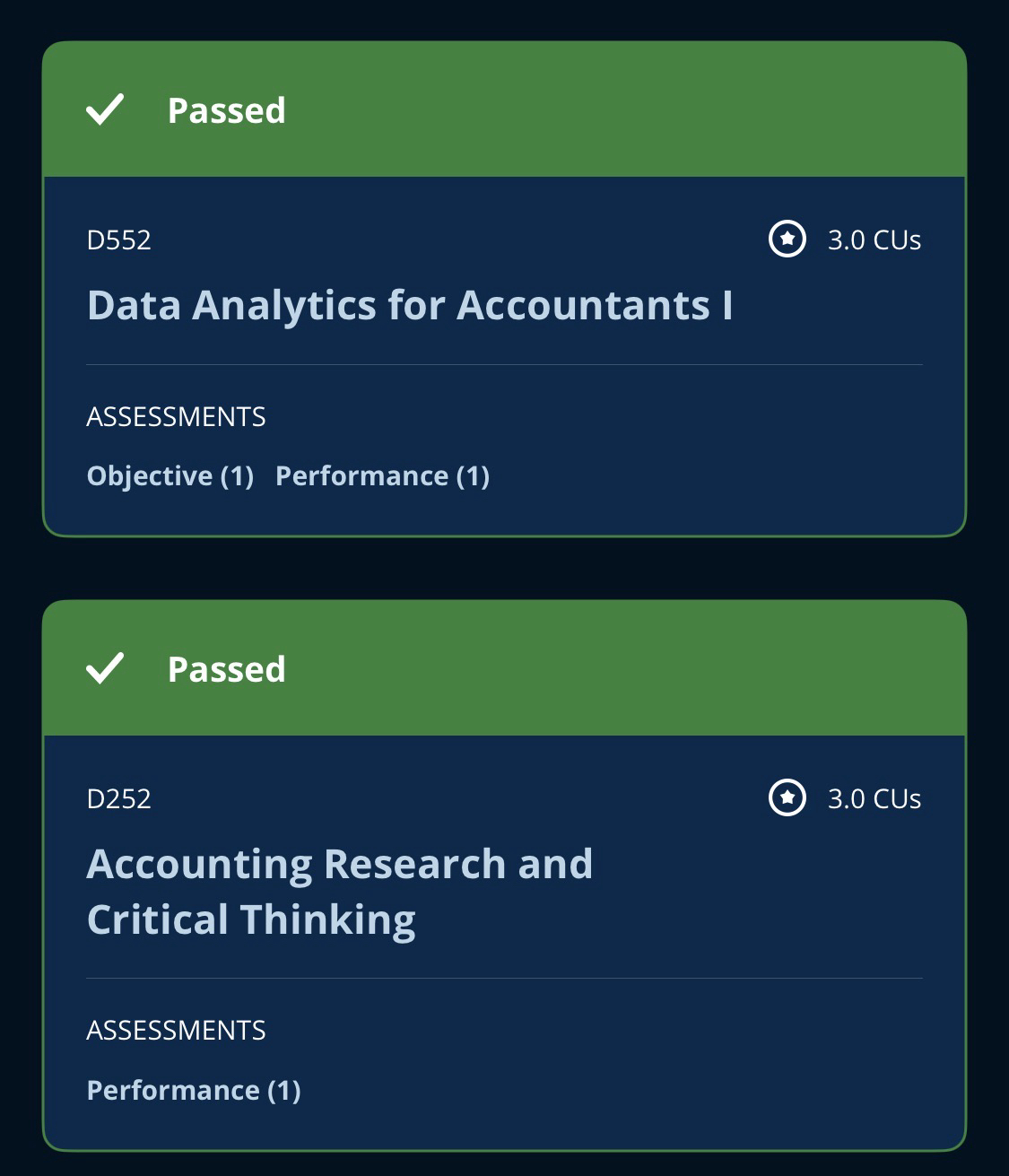1009x1176 pixels.
Task: Click the D552 course code
Action: pyautogui.click(x=118, y=240)
